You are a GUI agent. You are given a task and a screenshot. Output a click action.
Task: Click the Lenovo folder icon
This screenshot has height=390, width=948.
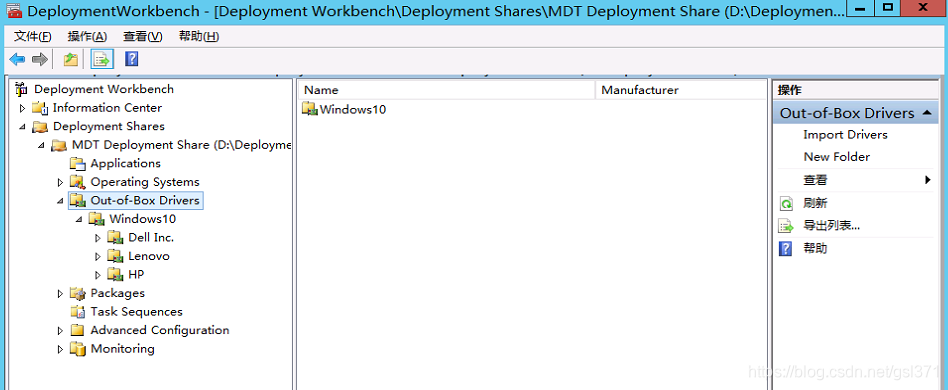(115, 256)
